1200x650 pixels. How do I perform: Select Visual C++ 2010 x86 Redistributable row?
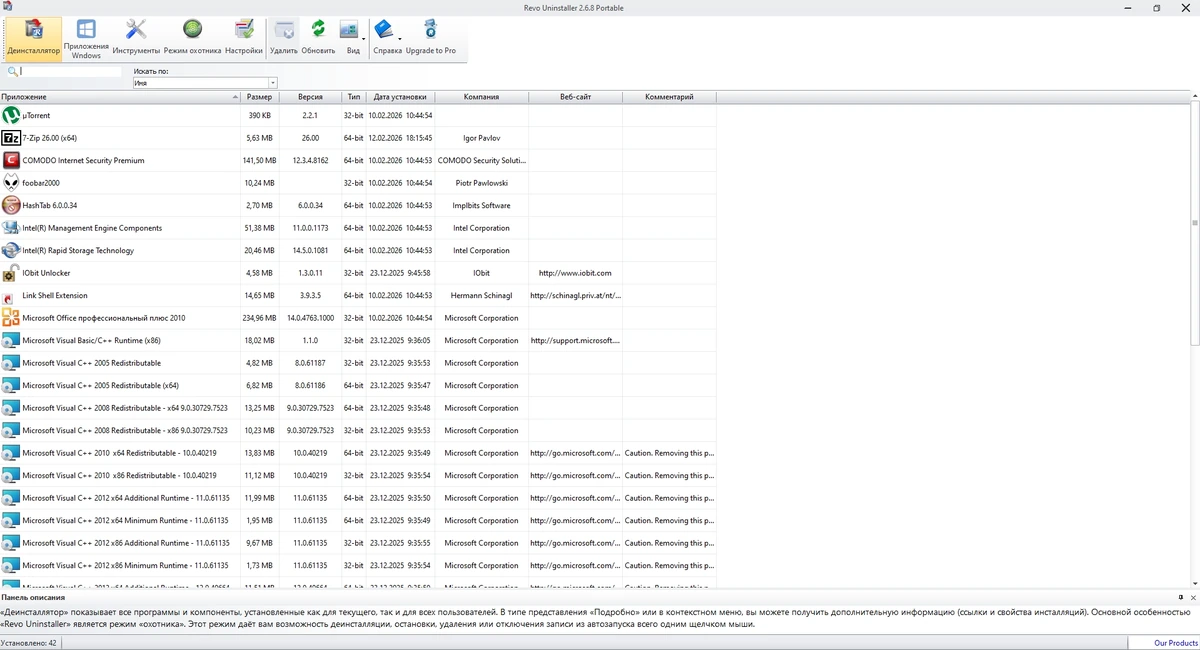tap(358, 475)
